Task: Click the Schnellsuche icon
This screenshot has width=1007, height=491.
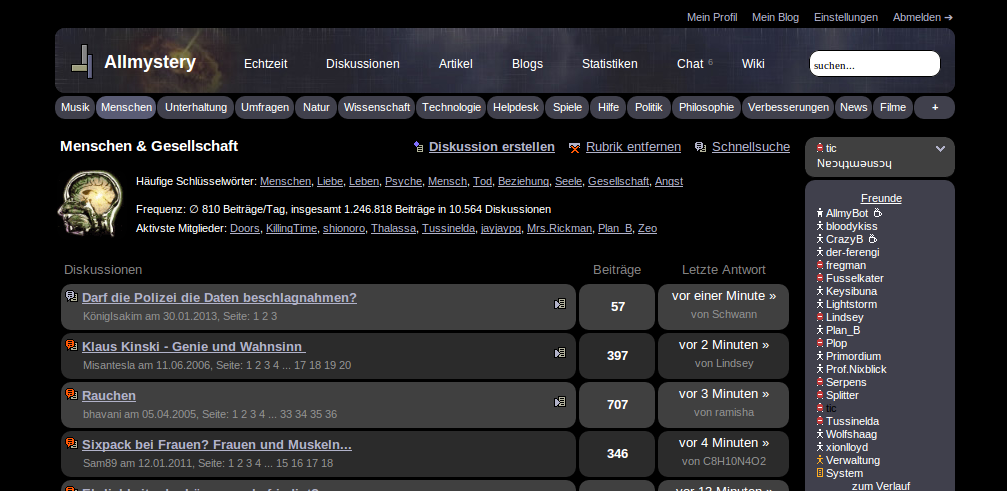Action: (x=701, y=147)
